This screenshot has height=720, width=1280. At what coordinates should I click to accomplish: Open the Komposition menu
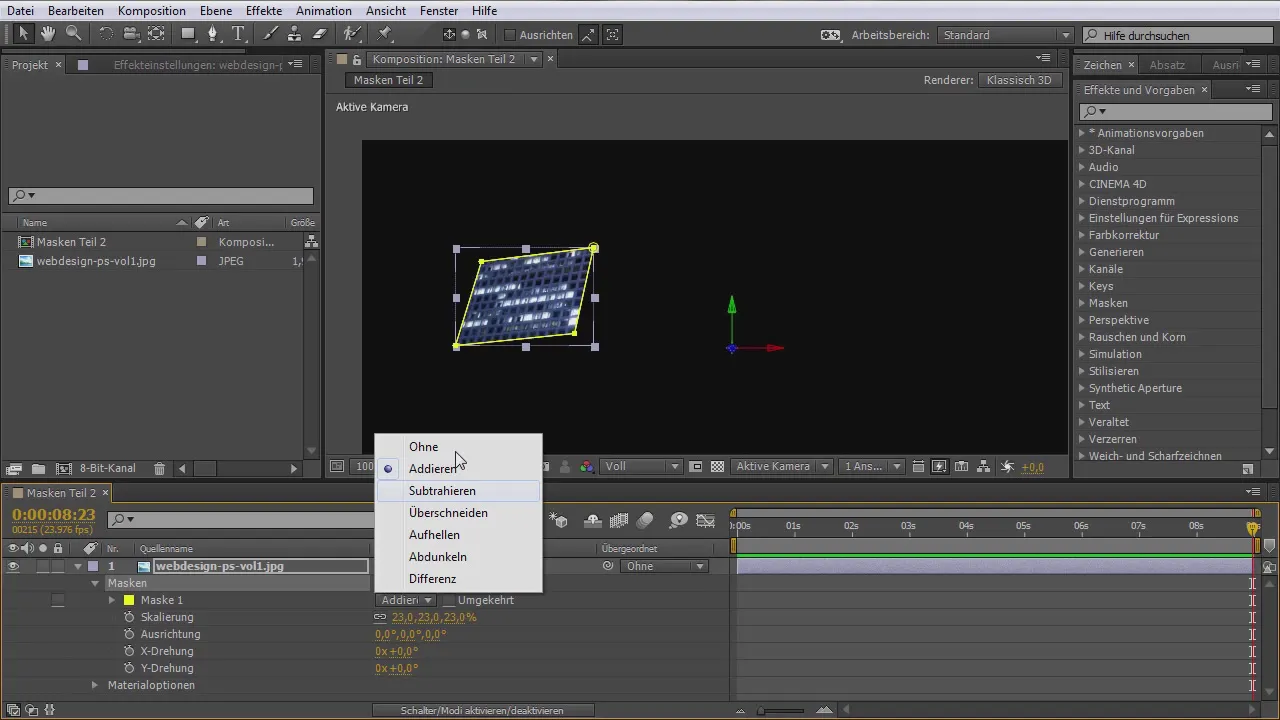coord(151,11)
